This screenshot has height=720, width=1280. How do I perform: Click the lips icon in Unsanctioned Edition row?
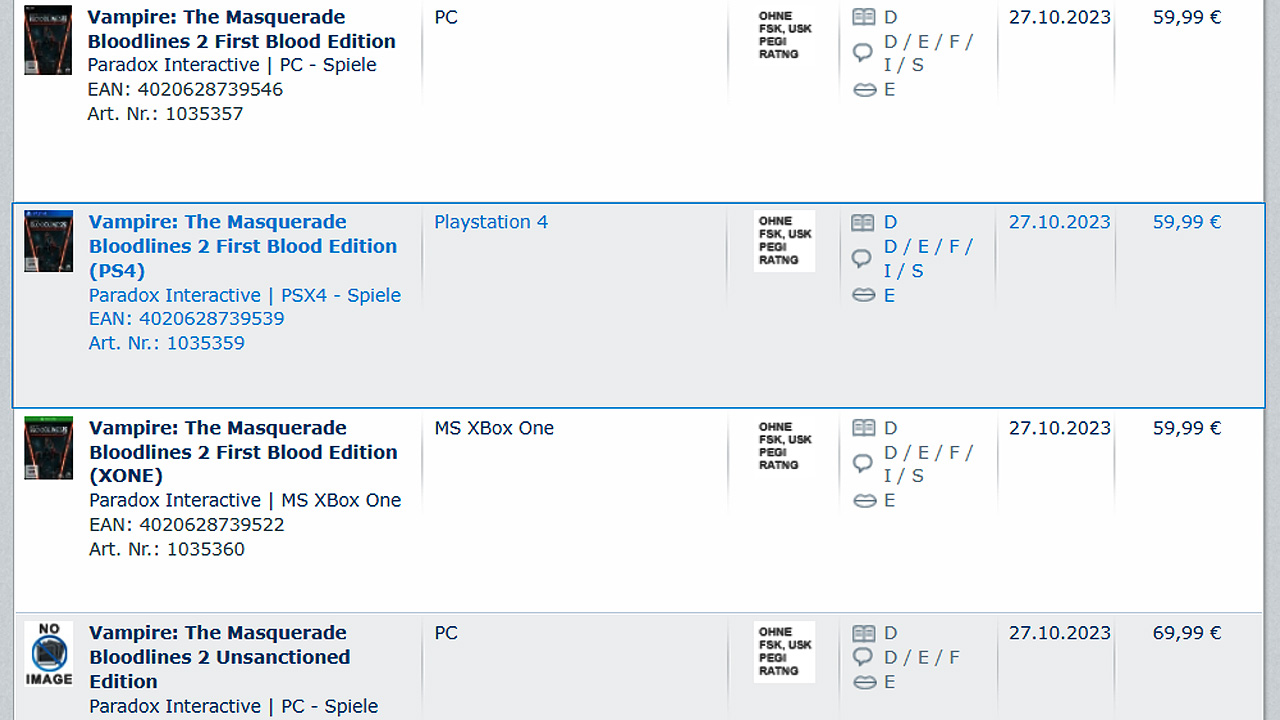[864, 681]
